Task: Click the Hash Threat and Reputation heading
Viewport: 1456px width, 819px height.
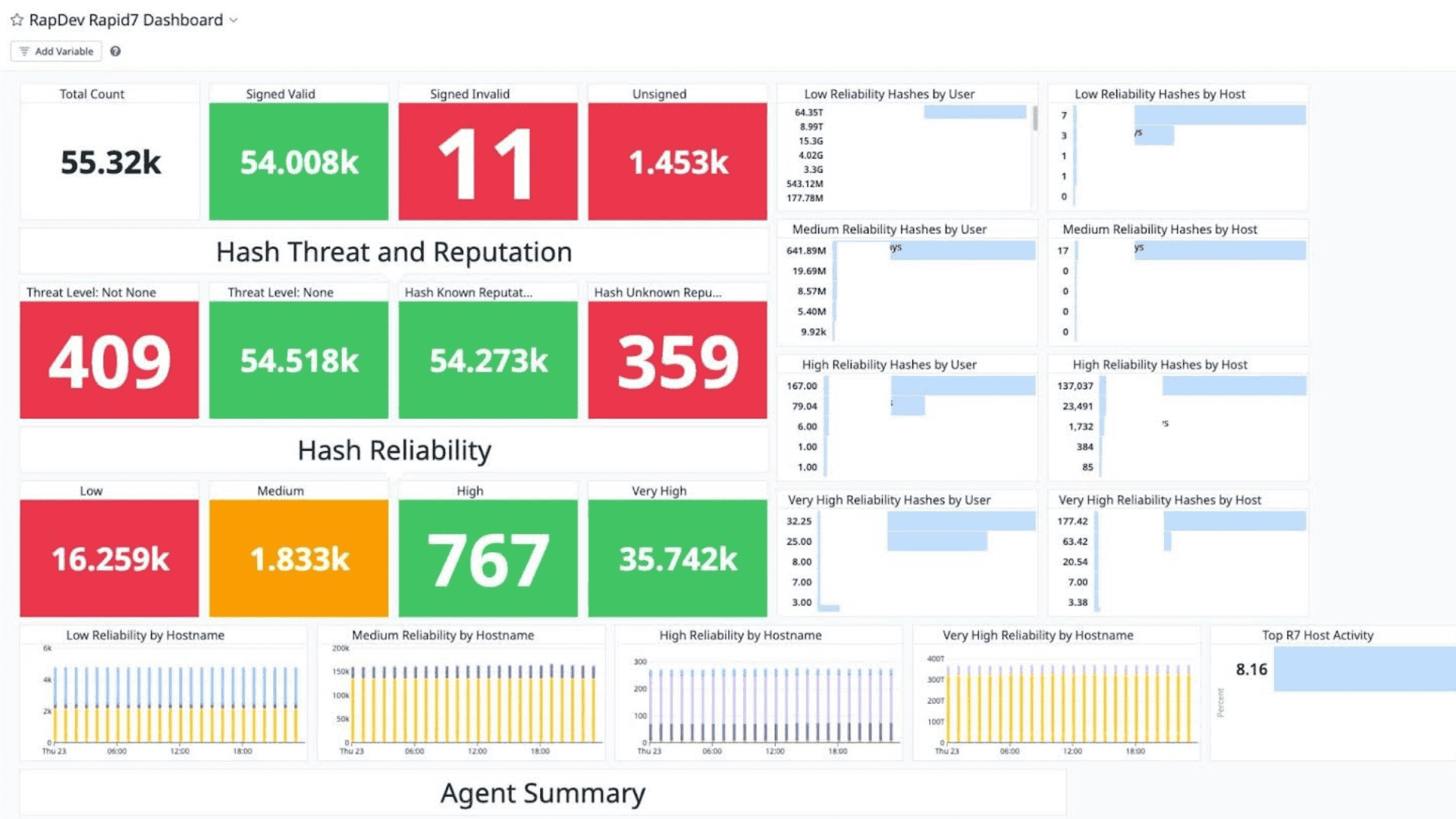Action: 394,252
